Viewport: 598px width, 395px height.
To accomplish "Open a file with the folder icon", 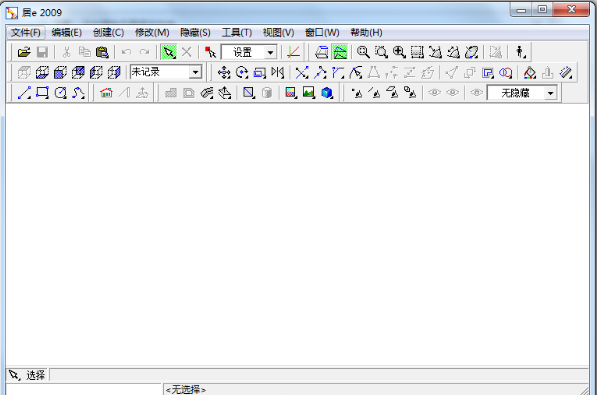I will coord(24,52).
